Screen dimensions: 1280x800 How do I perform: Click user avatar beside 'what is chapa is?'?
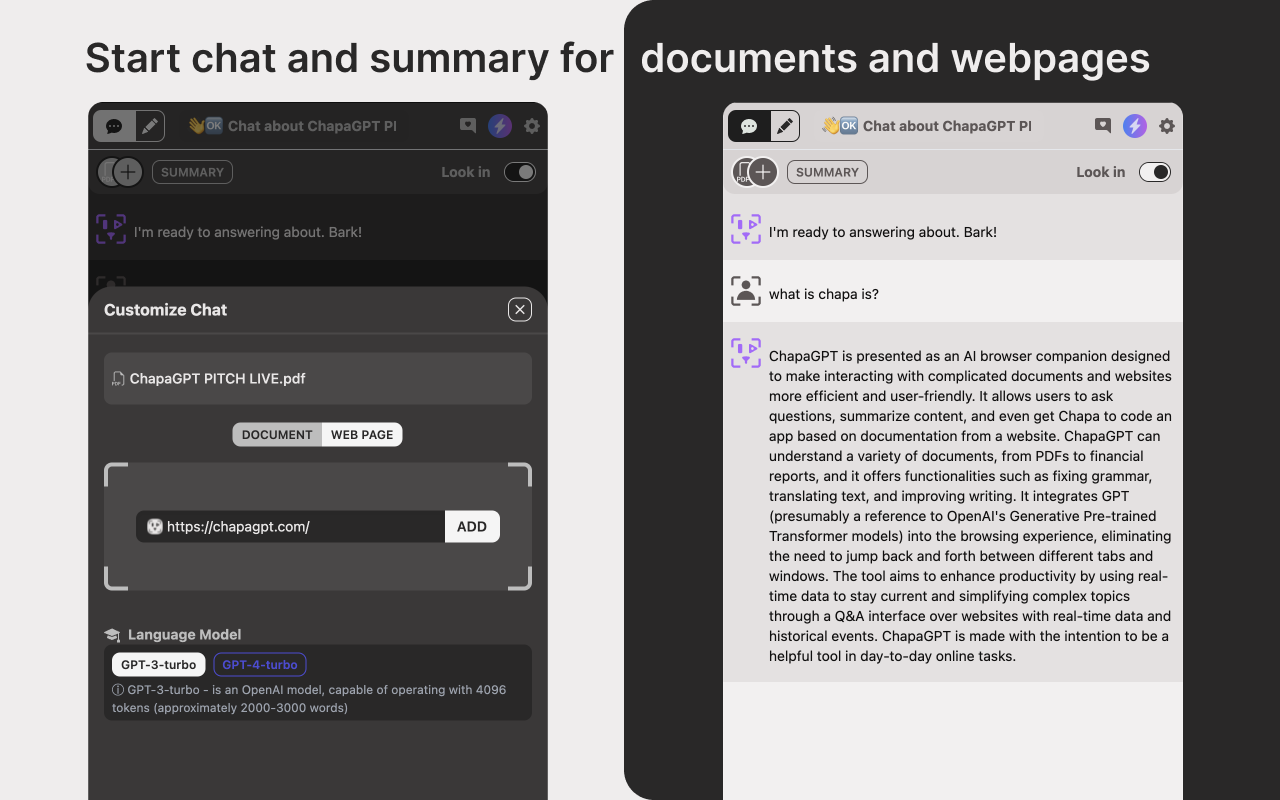click(746, 291)
